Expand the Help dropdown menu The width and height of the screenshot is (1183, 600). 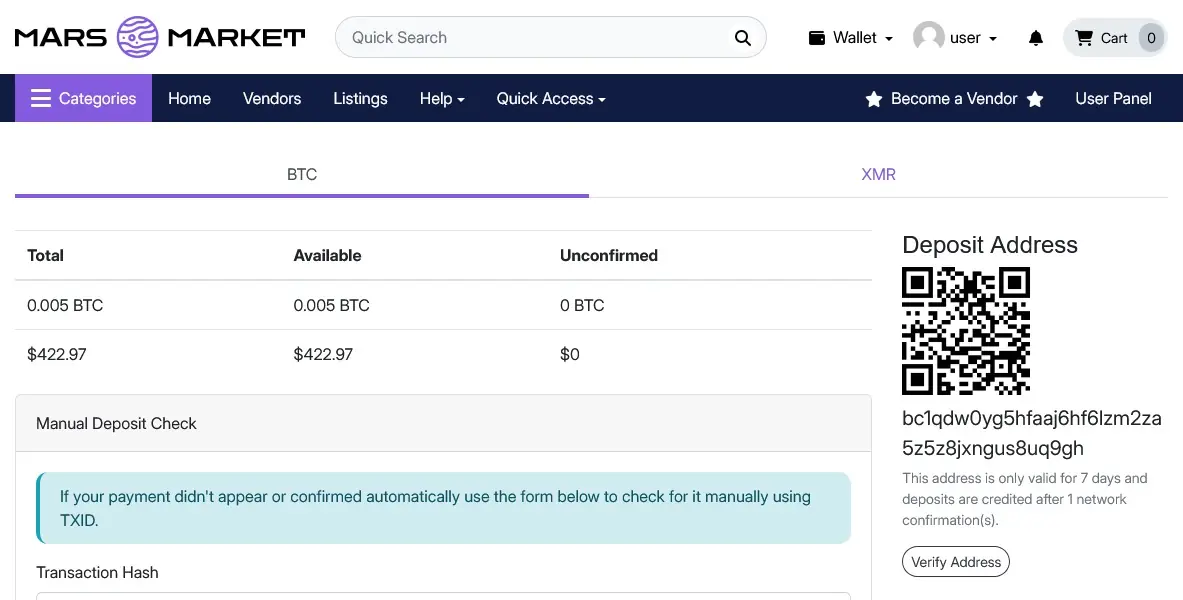(x=442, y=98)
